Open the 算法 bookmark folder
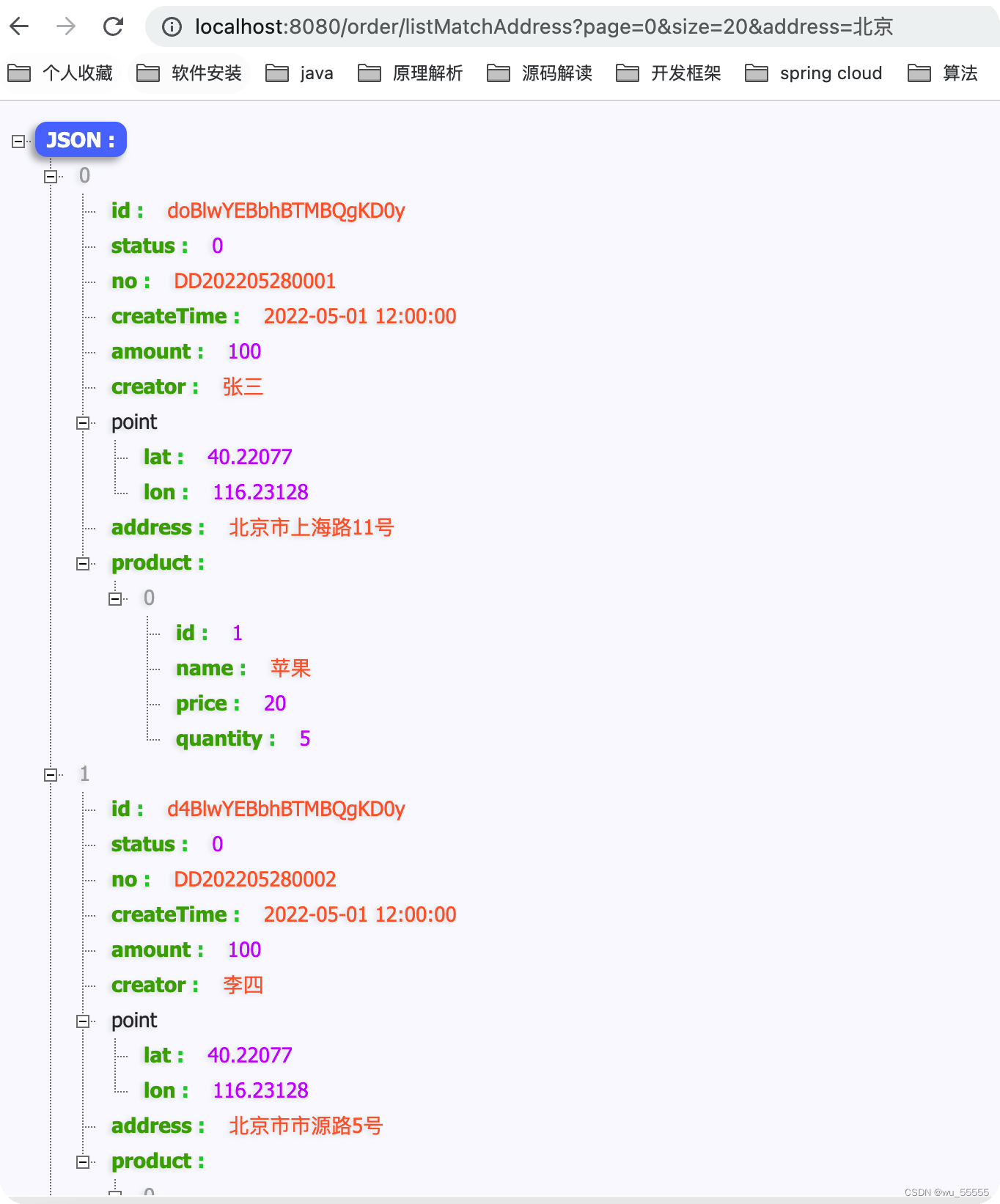 click(943, 73)
